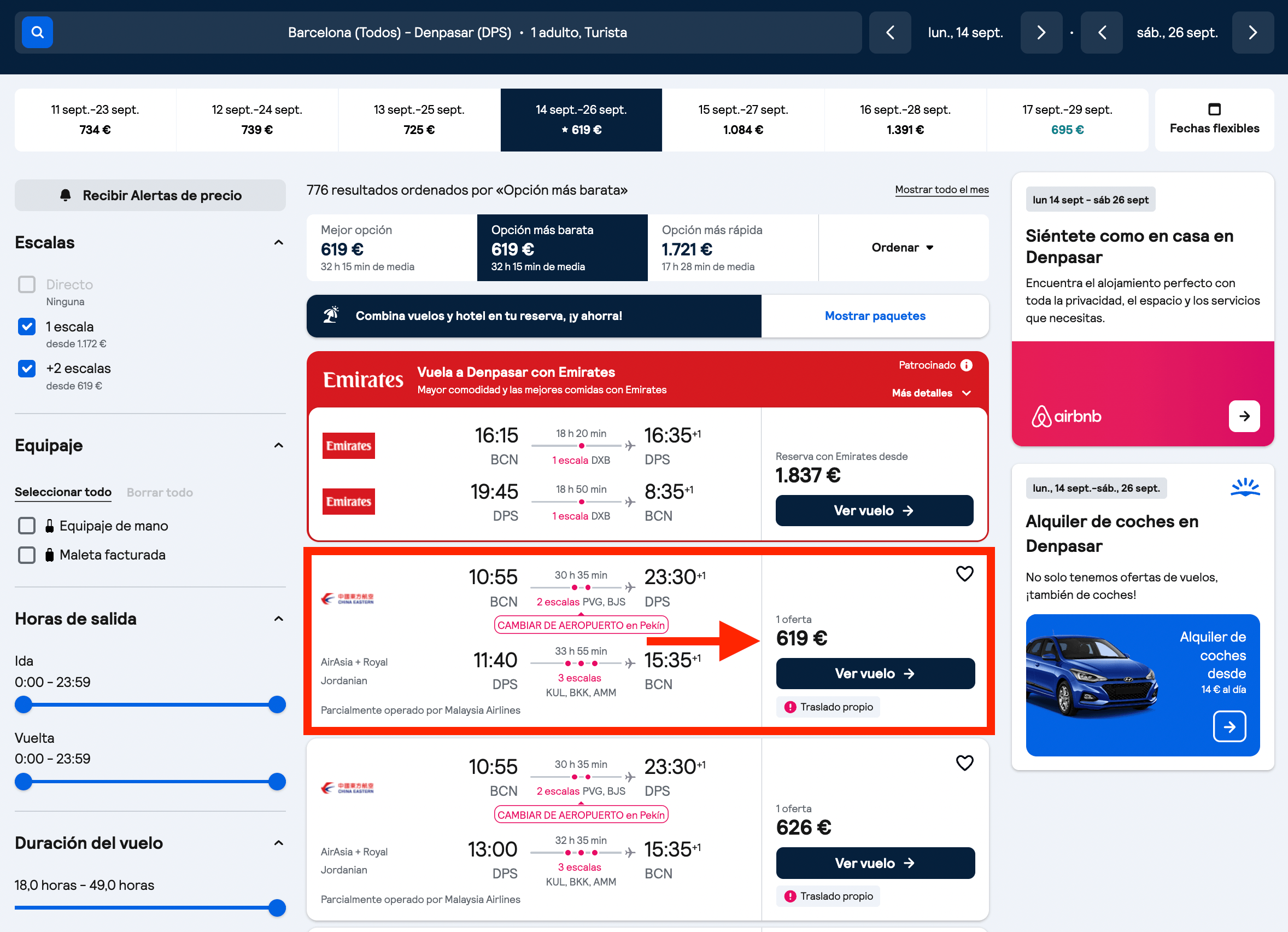Click the Traslado propio warning on 626 € offer
Screen dimensions: 1288x932
tap(828, 896)
